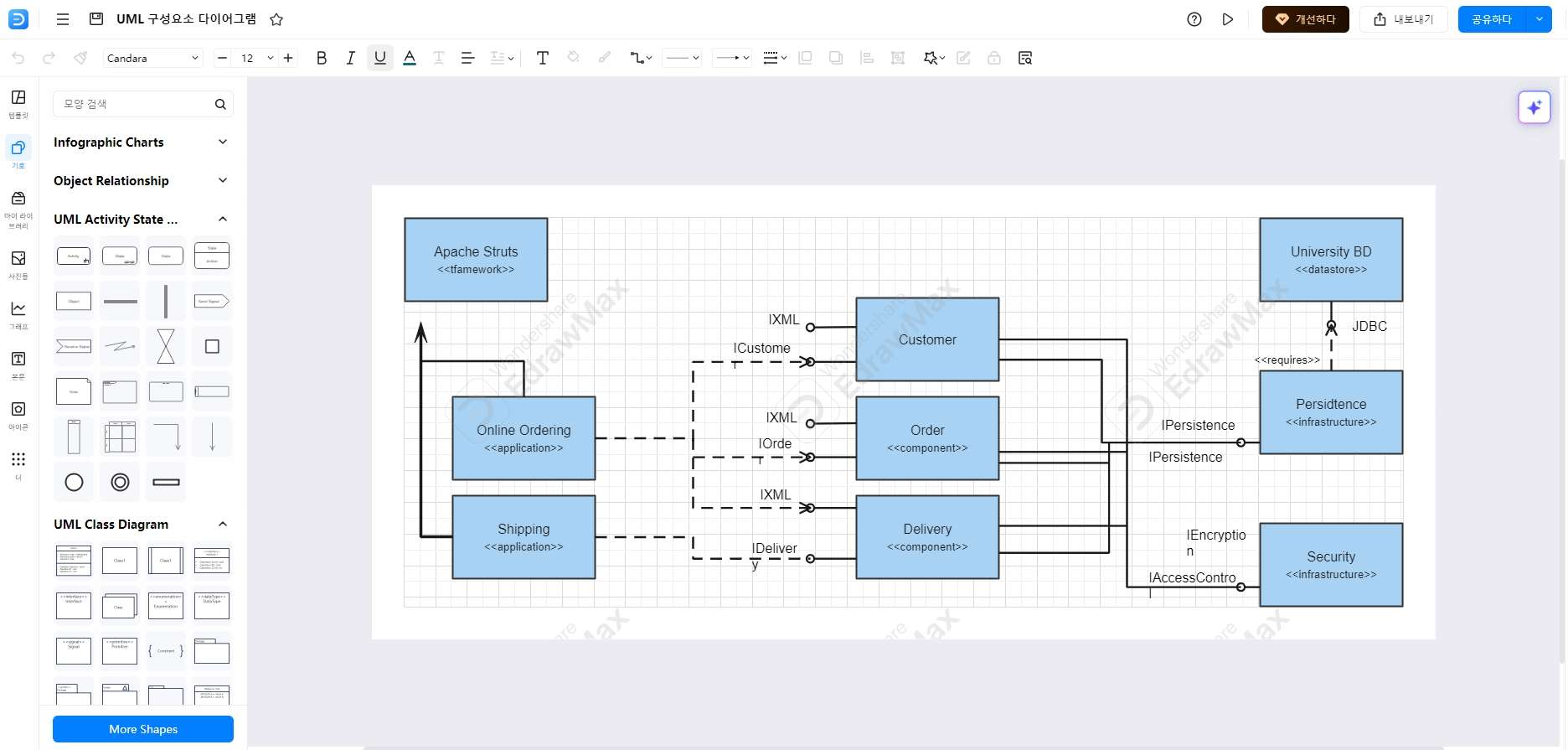Expand the Infographic Charts section
The width and height of the screenshot is (1568, 750).
(223, 142)
